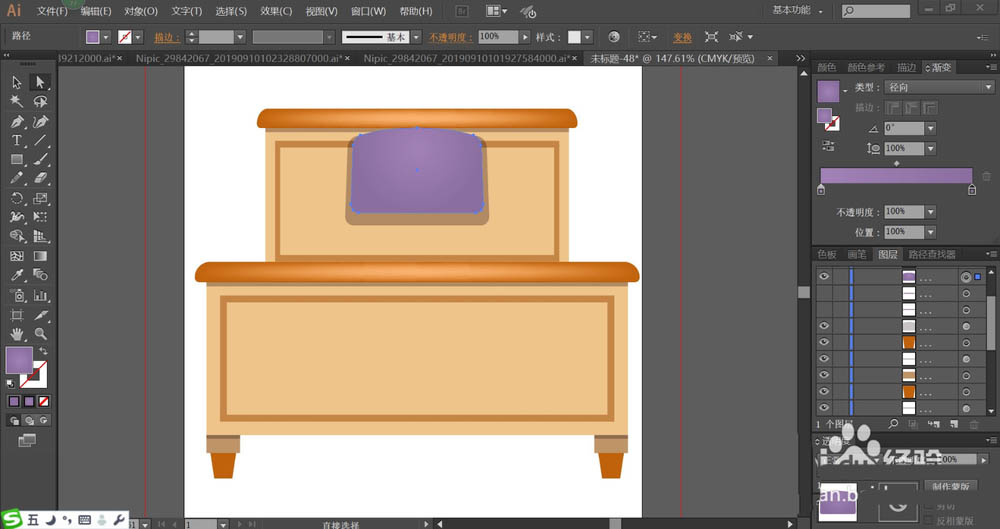Select the Rotate tool
The height and width of the screenshot is (529, 1000).
17,198
